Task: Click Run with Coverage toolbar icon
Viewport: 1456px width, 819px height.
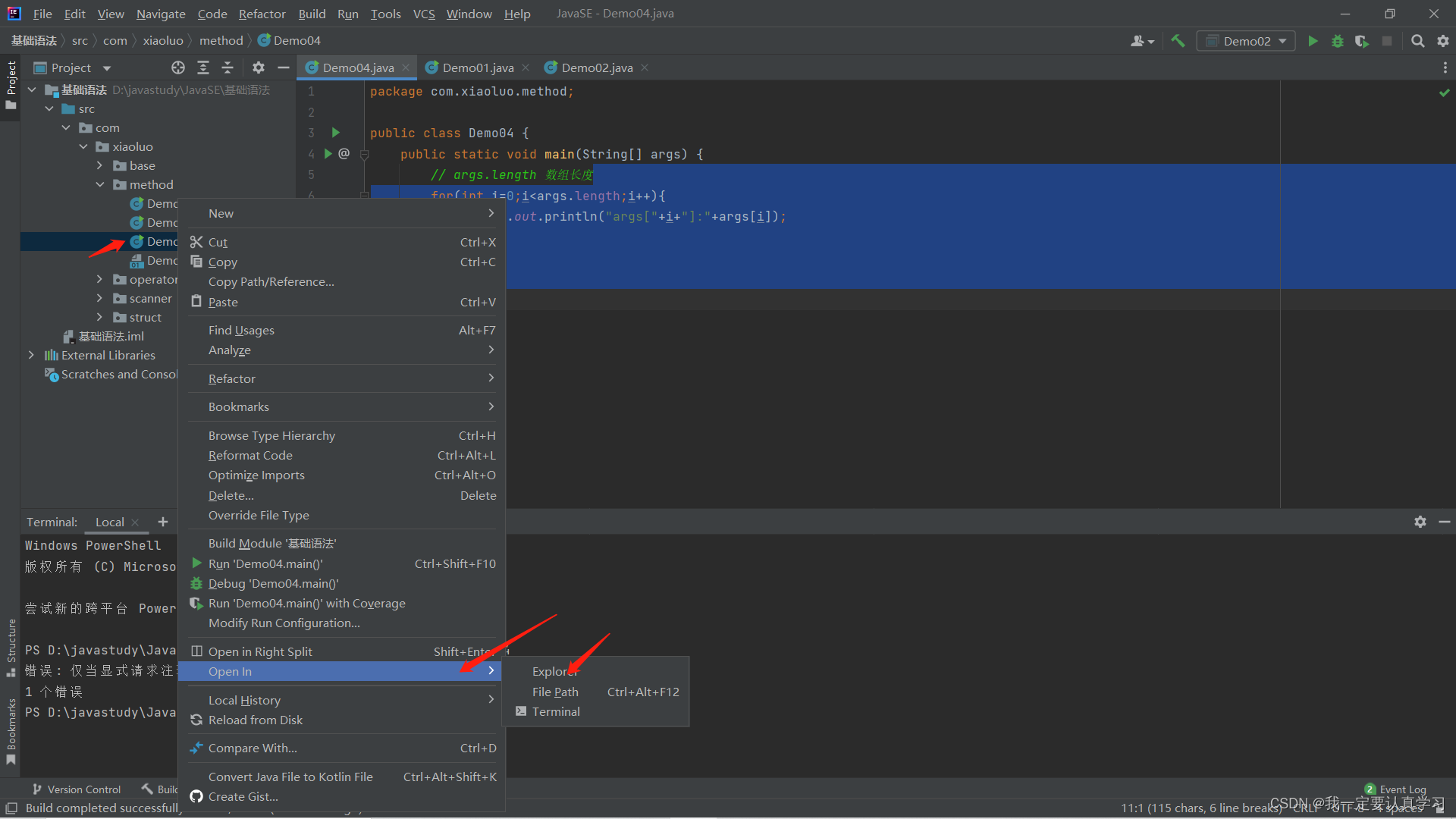Action: point(1362,41)
